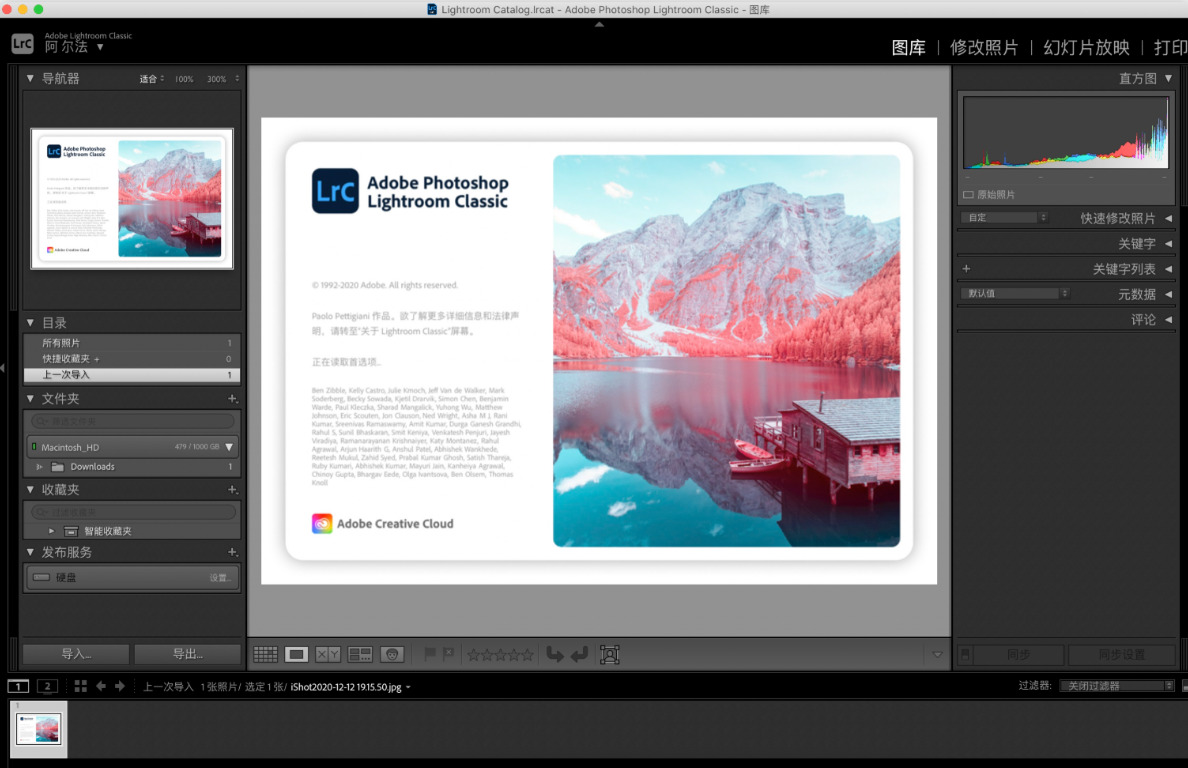Click the LrC logo in the identity plate
This screenshot has width=1188, height=768.
22,44
